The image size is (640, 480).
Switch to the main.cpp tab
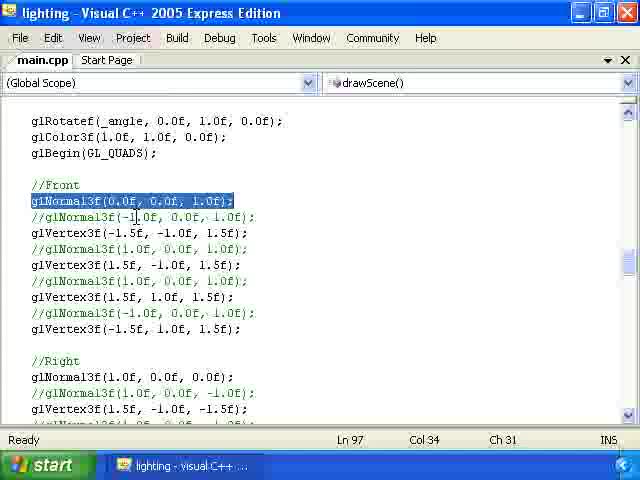42,60
